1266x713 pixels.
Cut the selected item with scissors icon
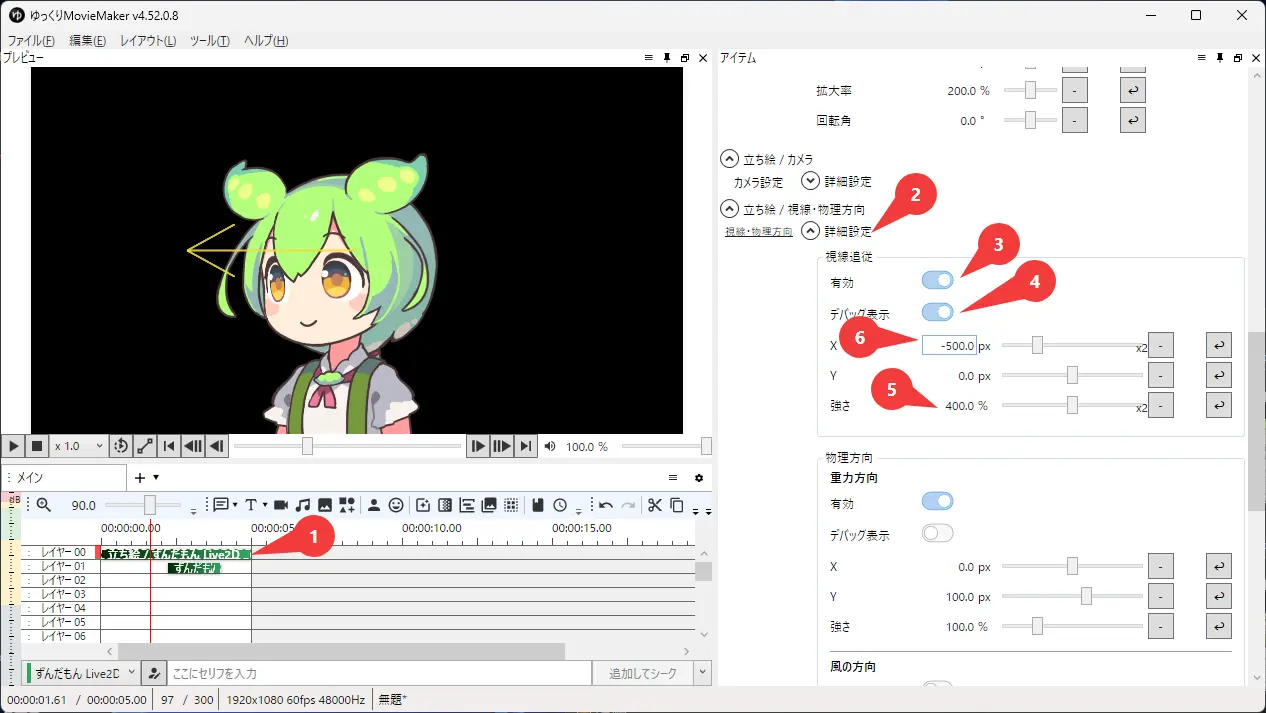(655, 505)
